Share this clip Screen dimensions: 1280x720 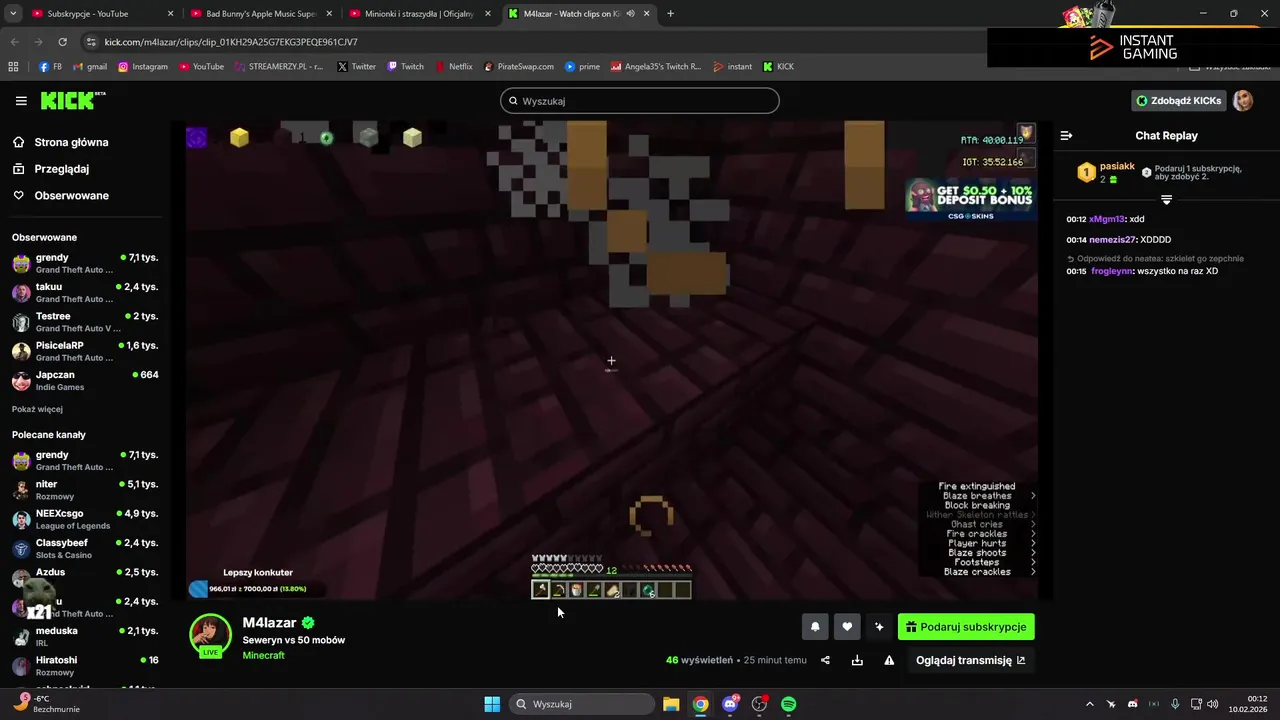pos(825,660)
